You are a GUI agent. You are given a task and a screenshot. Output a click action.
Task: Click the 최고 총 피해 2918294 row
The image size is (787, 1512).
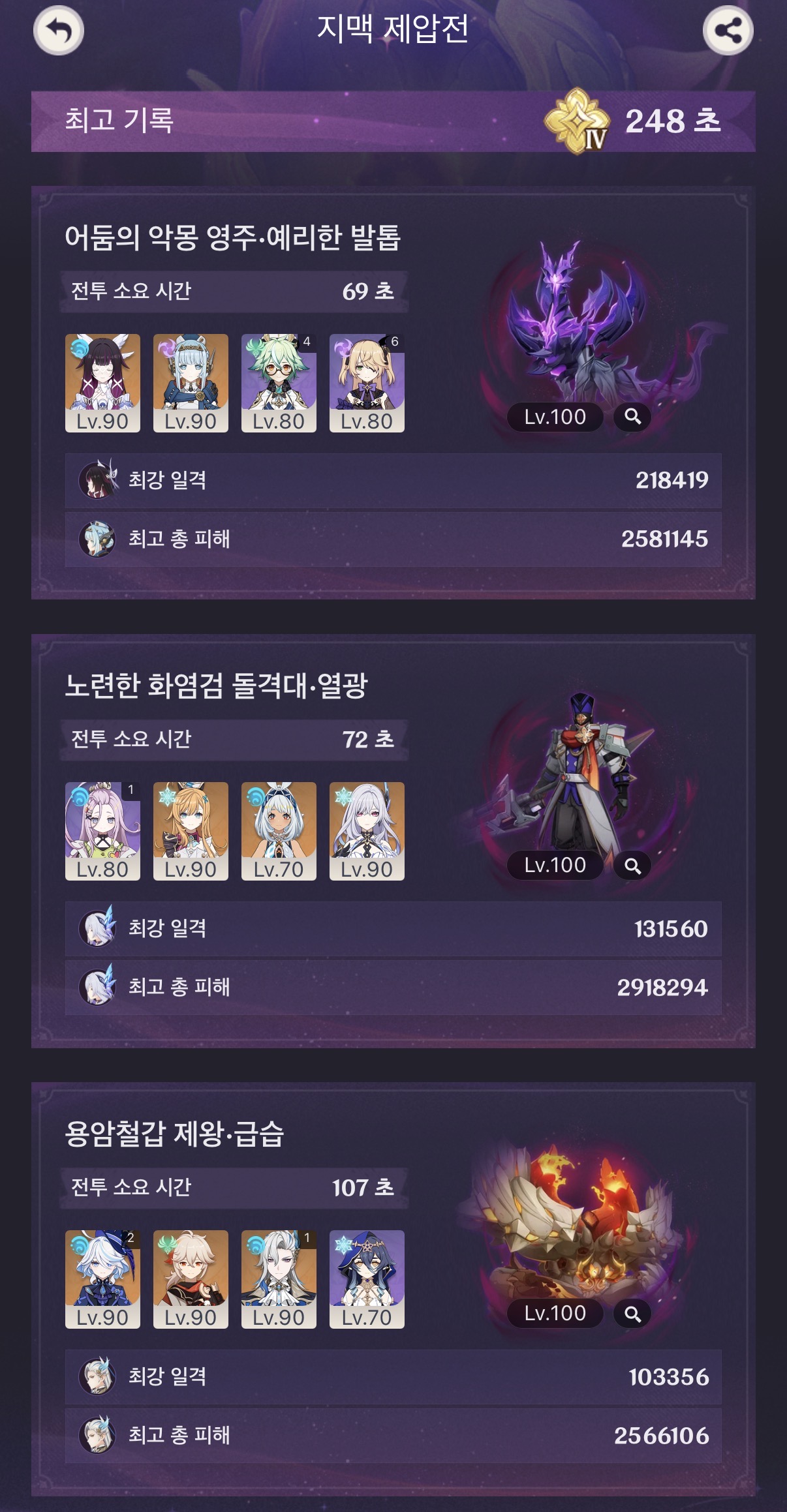393,988
